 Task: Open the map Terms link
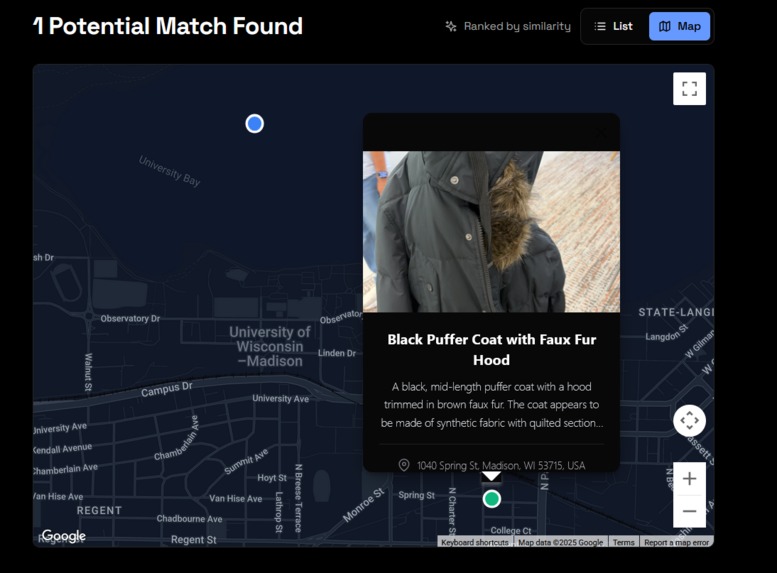[x=623, y=542]
